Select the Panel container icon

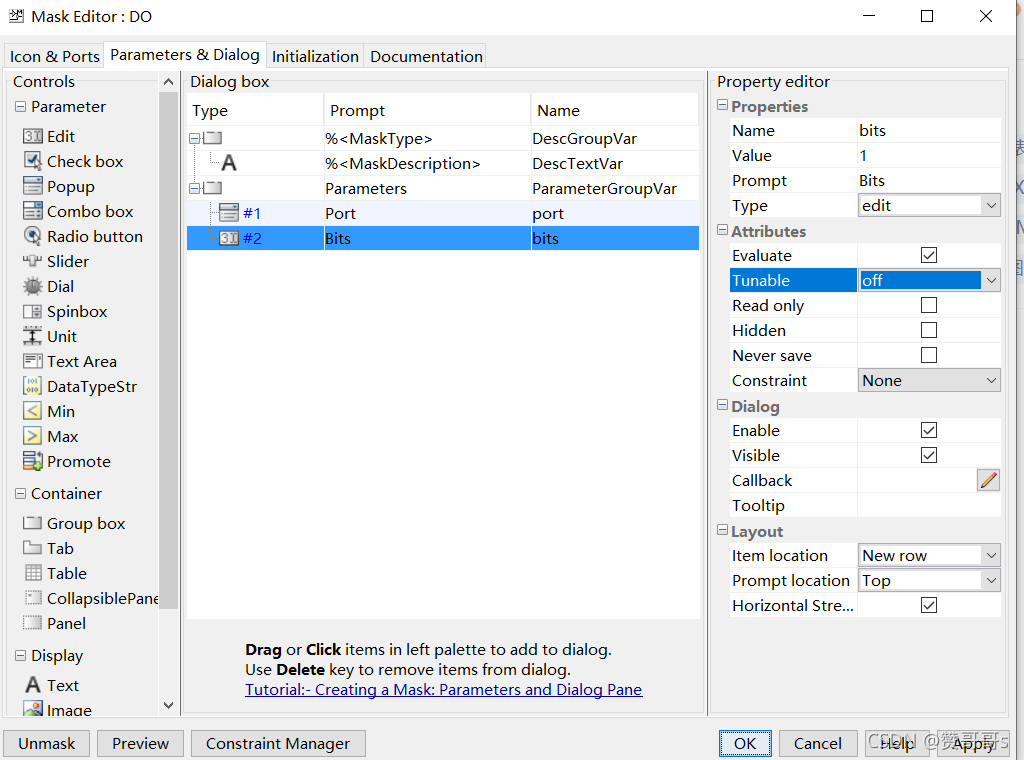tap(33, 623)
